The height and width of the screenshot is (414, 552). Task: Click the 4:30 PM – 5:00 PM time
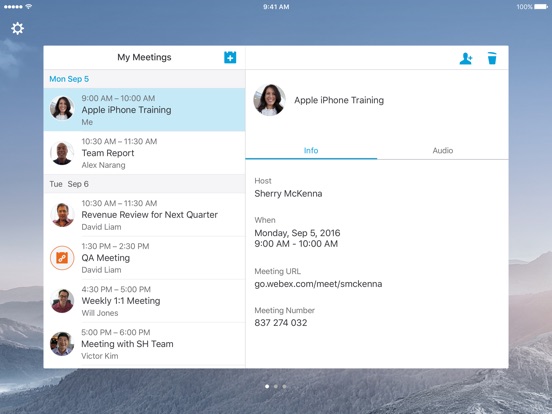point(116,289)
